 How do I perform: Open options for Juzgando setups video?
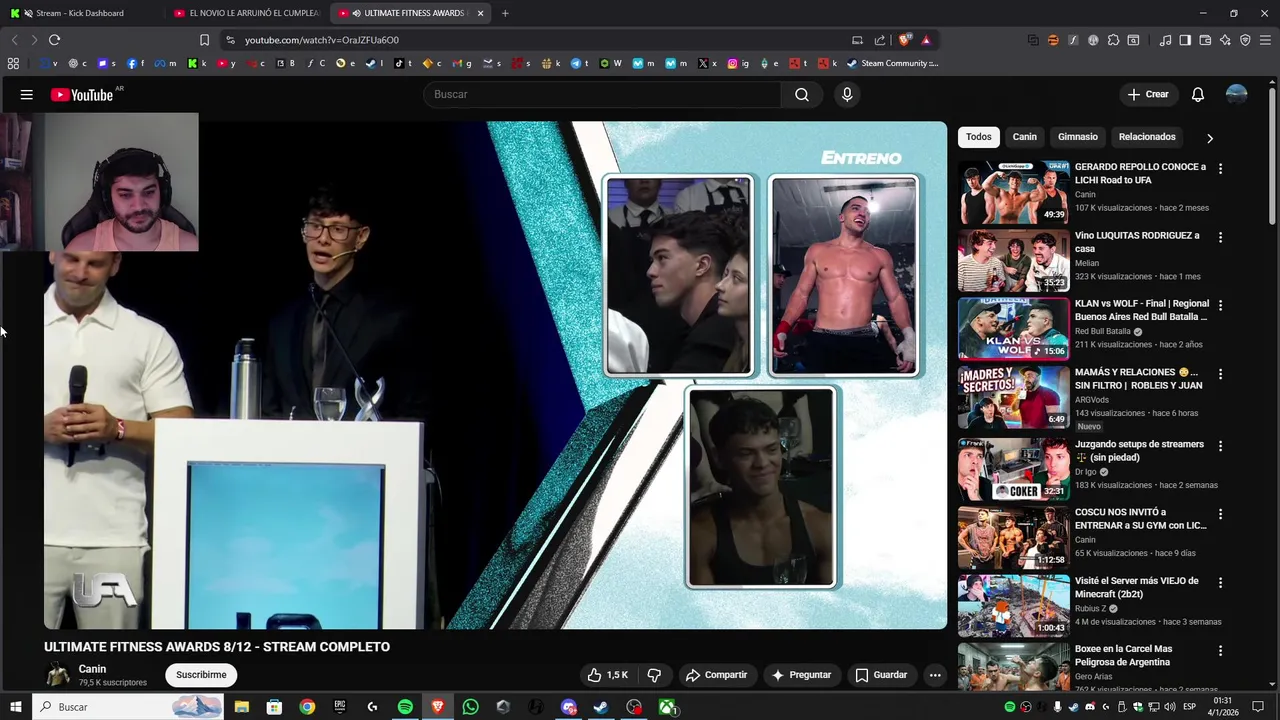[1220, 445]
